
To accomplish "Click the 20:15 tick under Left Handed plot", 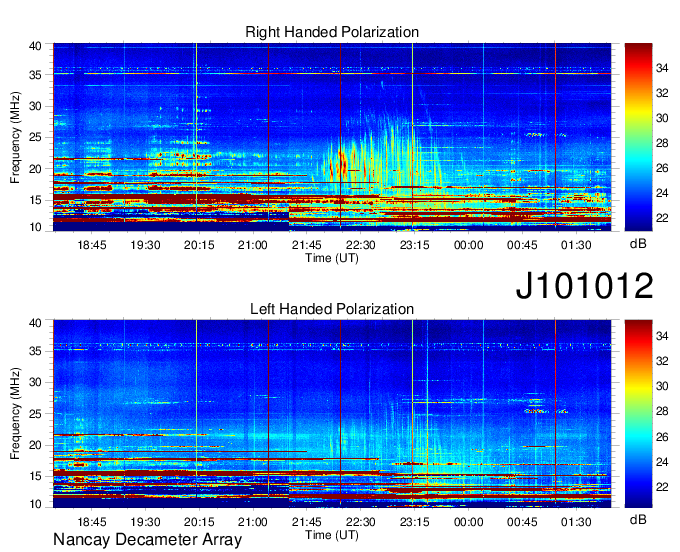I will click(x=199, y=522).
